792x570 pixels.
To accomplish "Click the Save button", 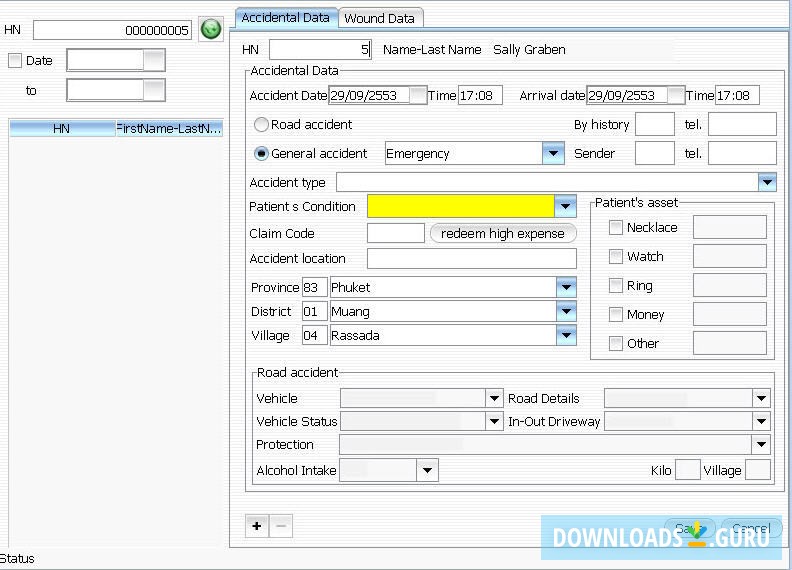I will tap(690, 529).
